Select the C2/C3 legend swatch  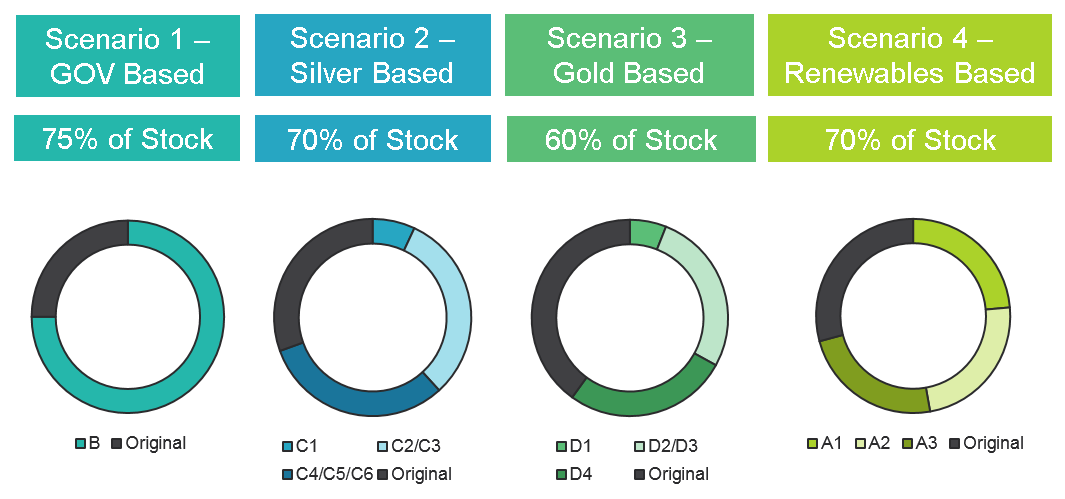[x=383, y=447]
